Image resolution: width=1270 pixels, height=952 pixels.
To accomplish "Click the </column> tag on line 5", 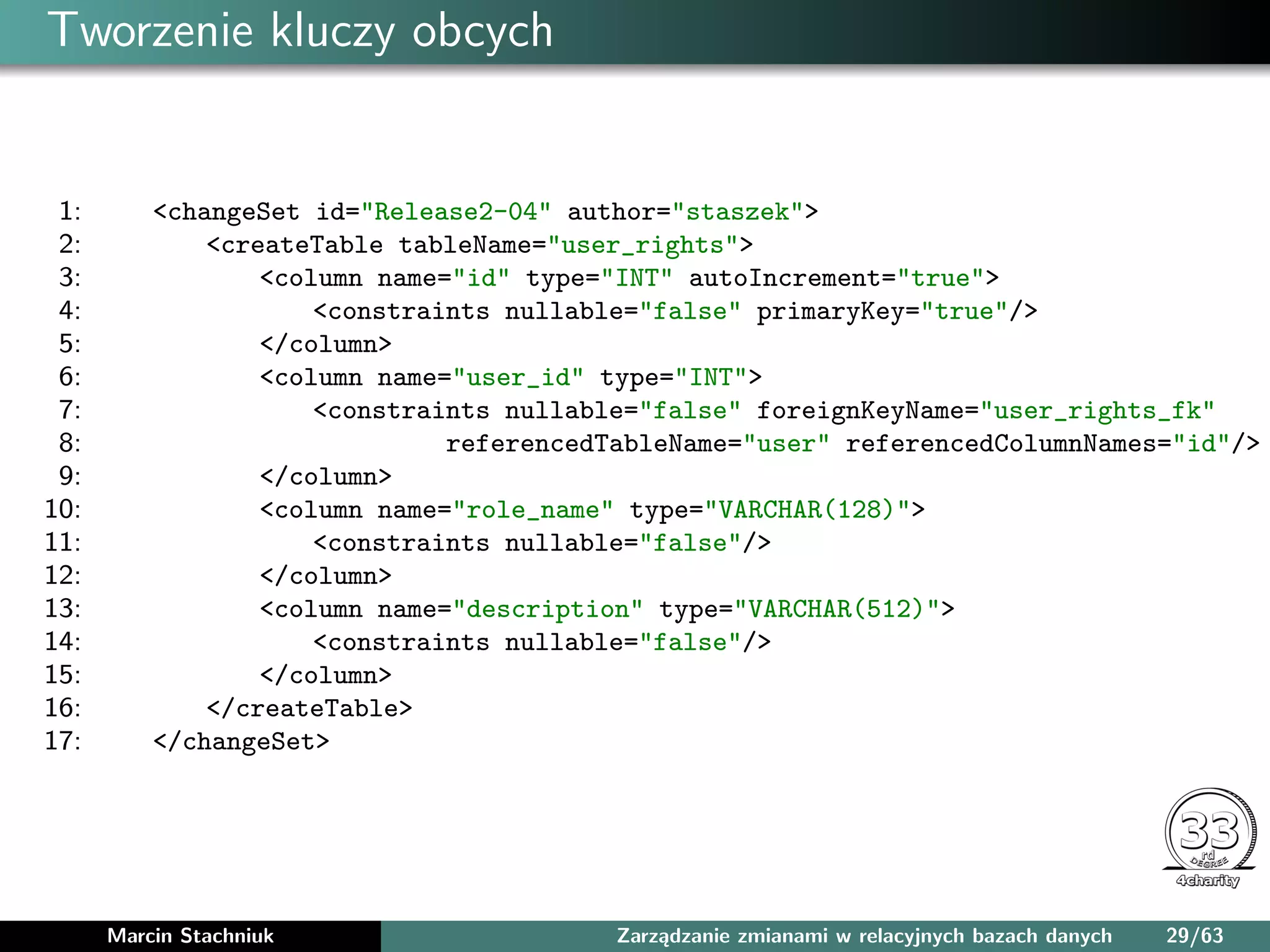I will [x=326, y=345].
